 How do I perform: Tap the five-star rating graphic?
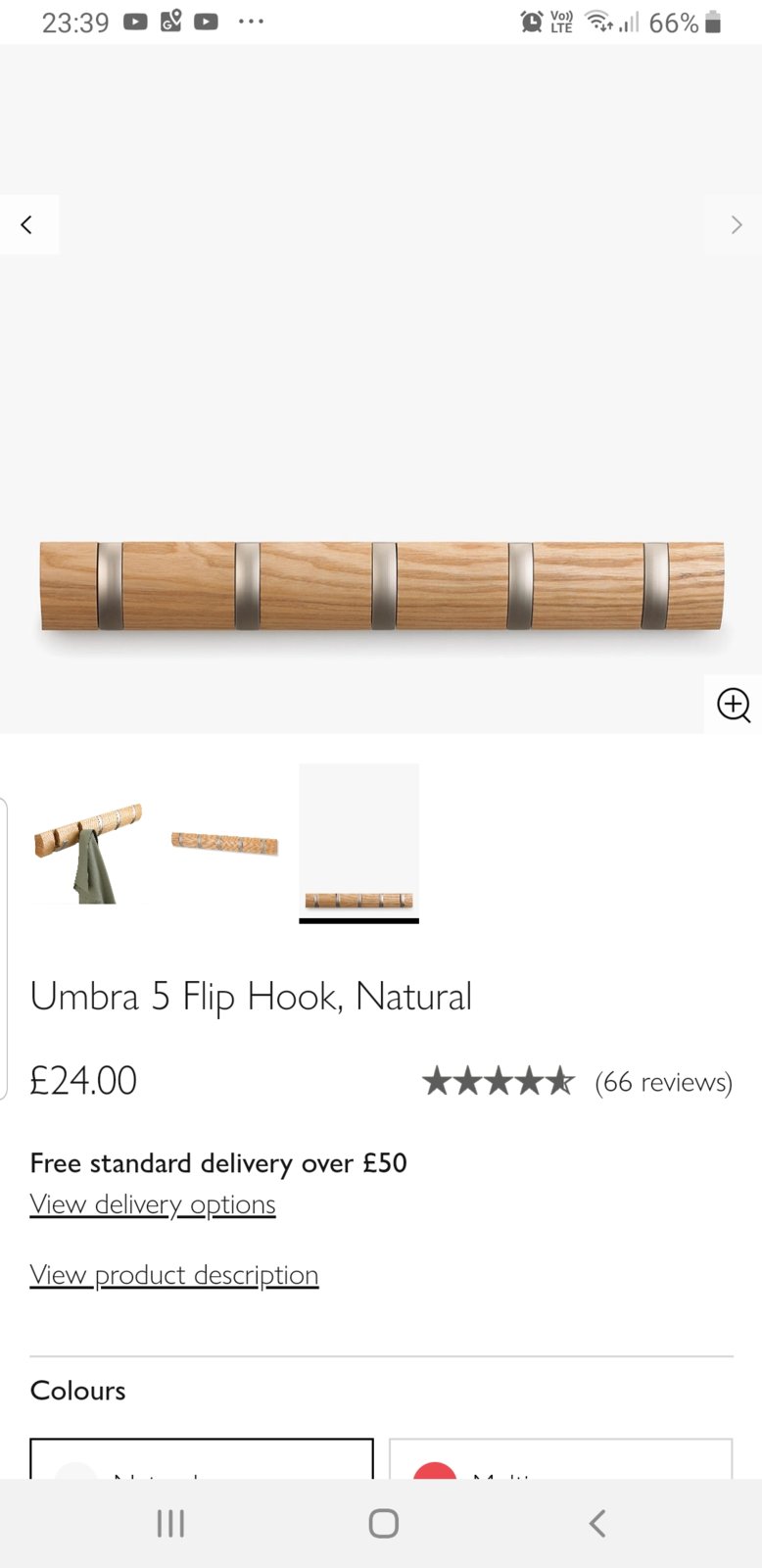(499, 1082)
